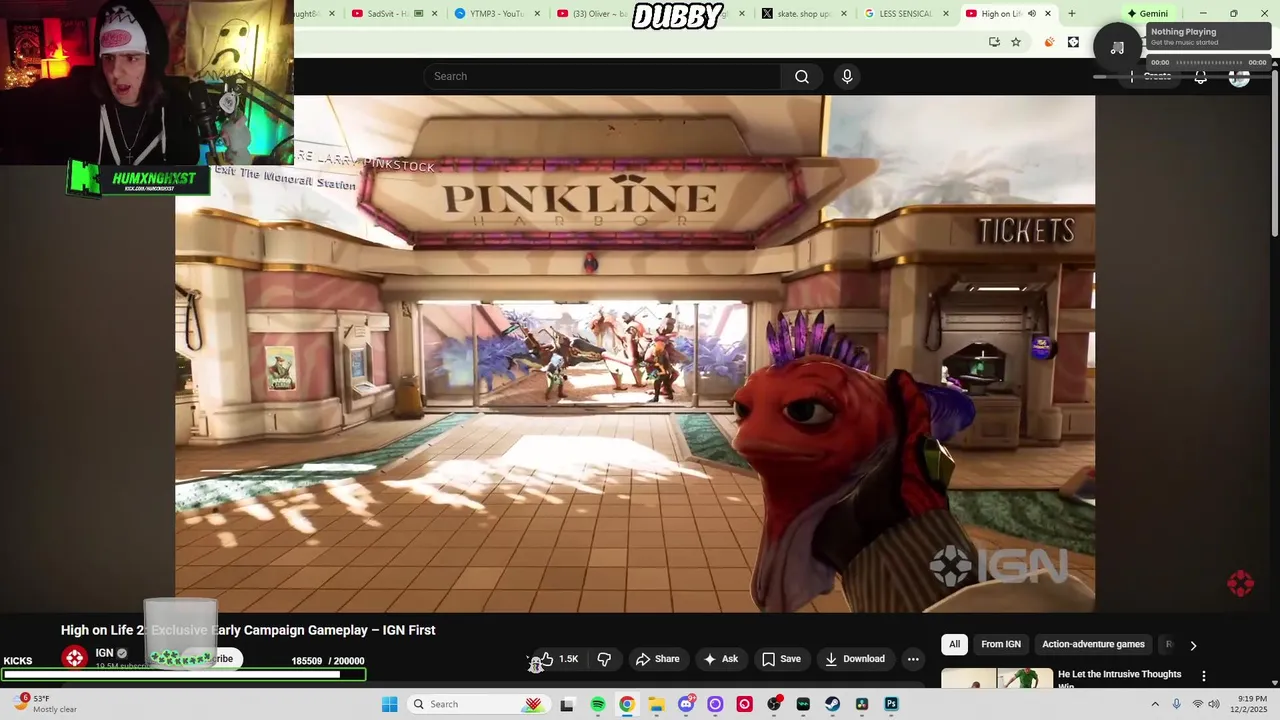1280x720 pixels.
Task: Open the orange extension icon in Chrome toolbar
Action: 1049,42
